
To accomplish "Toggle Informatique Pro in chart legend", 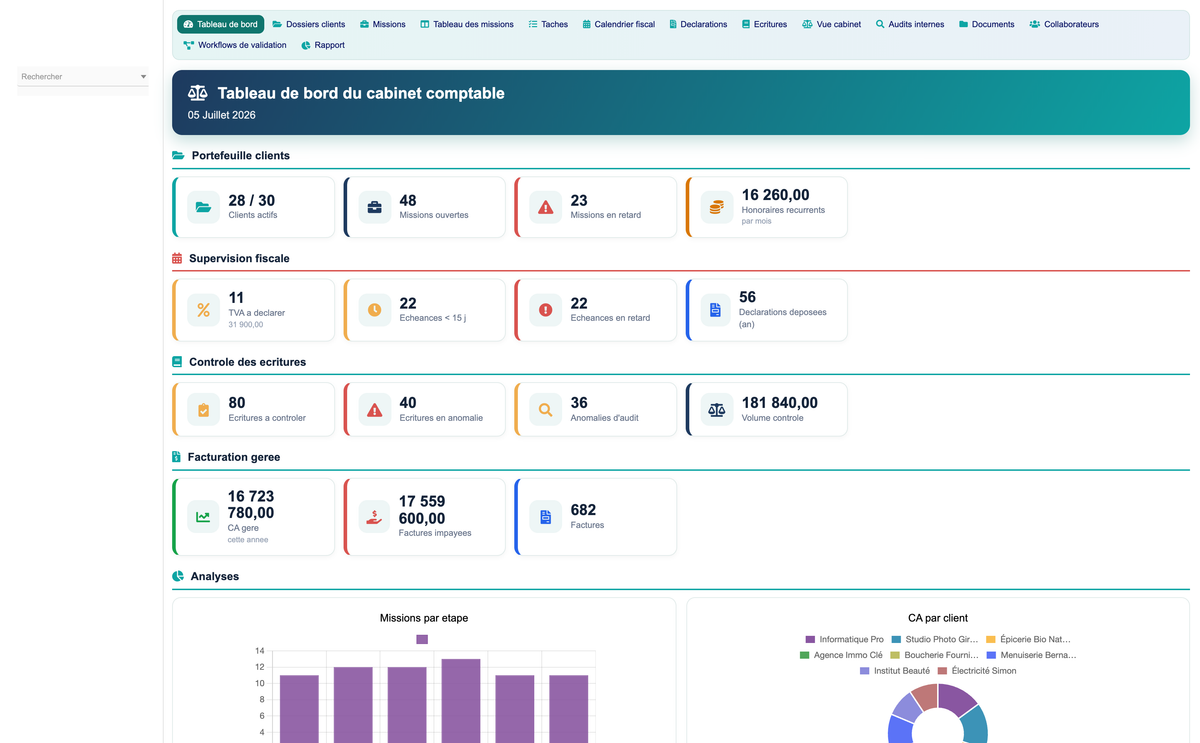I will pyautogui.click(x=844, y=639).
